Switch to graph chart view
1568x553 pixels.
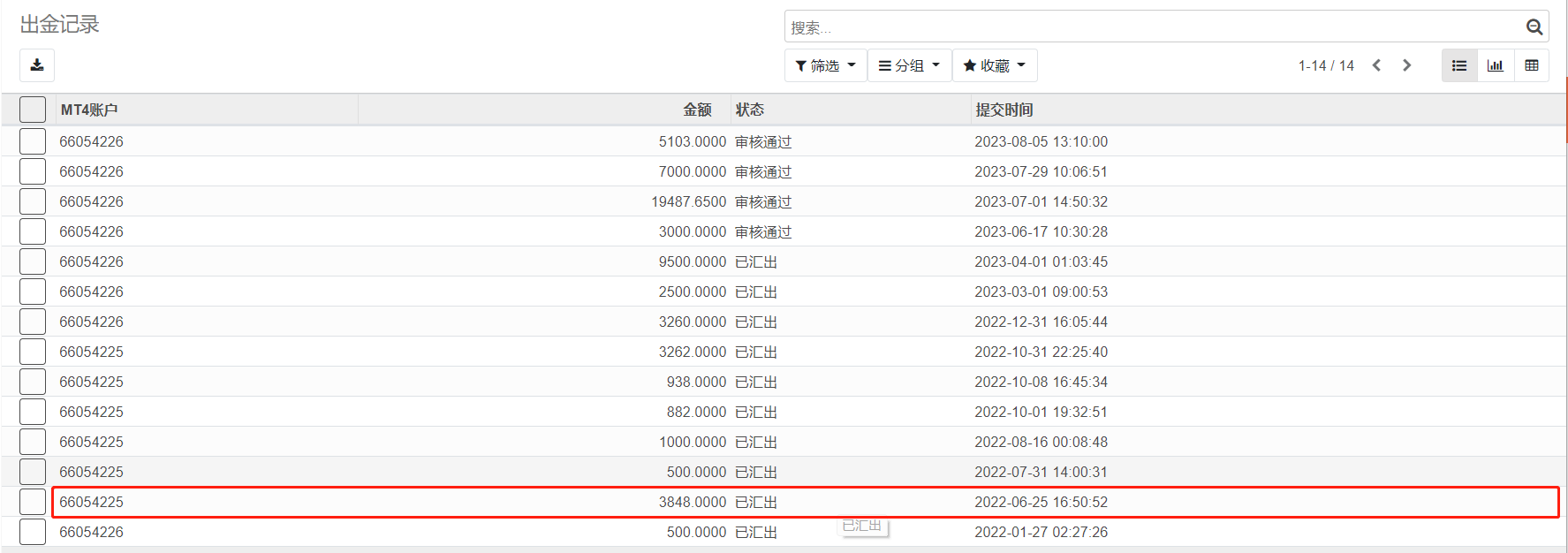point(1496,65)
